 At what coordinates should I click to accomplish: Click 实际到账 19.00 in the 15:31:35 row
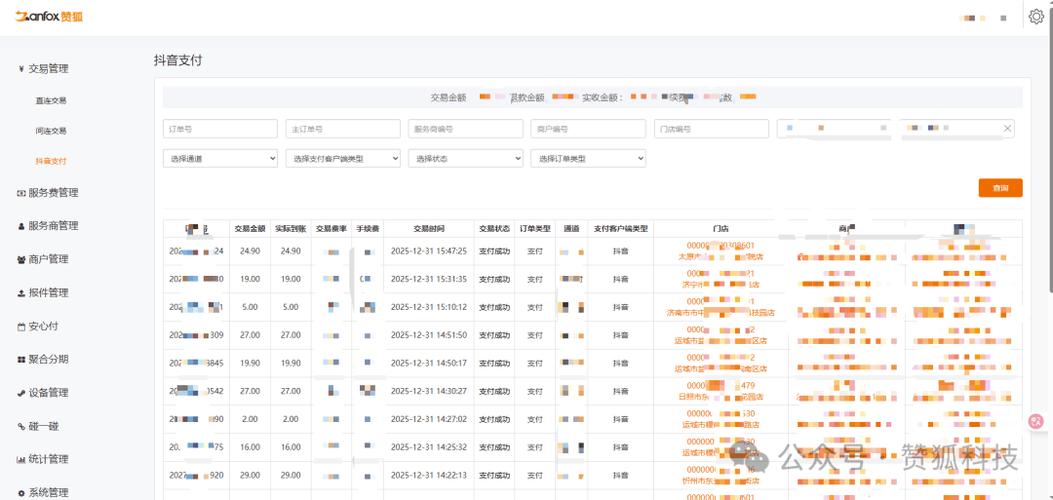[291, 279]
